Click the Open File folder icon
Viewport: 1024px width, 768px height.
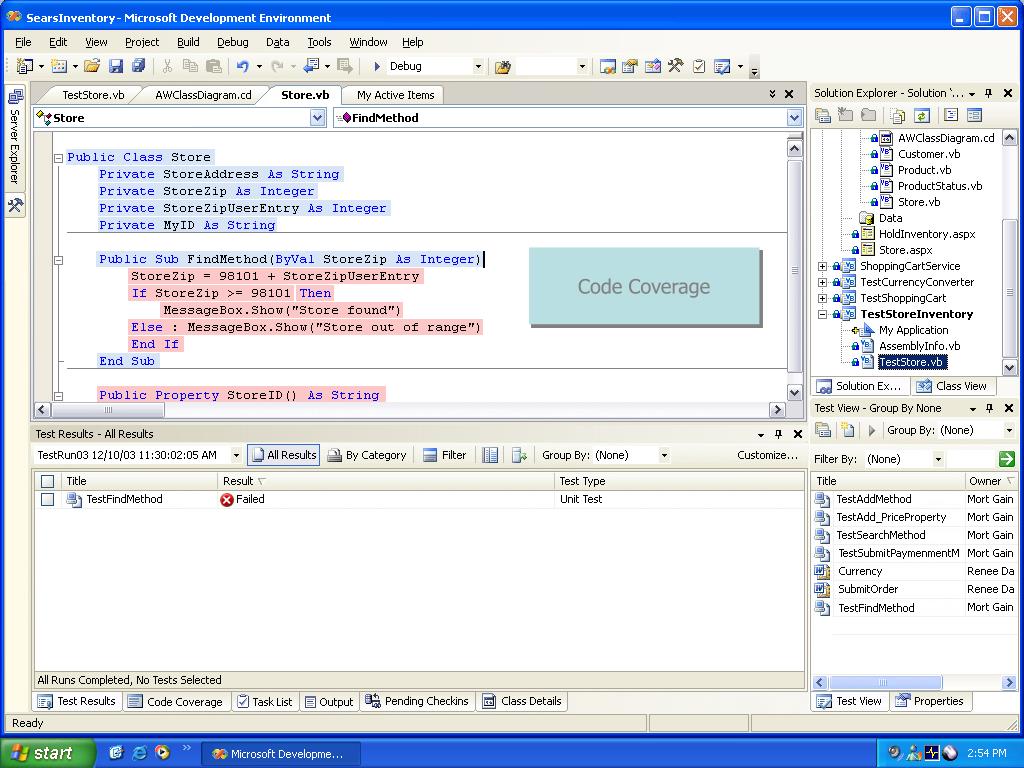click(92, 66)
